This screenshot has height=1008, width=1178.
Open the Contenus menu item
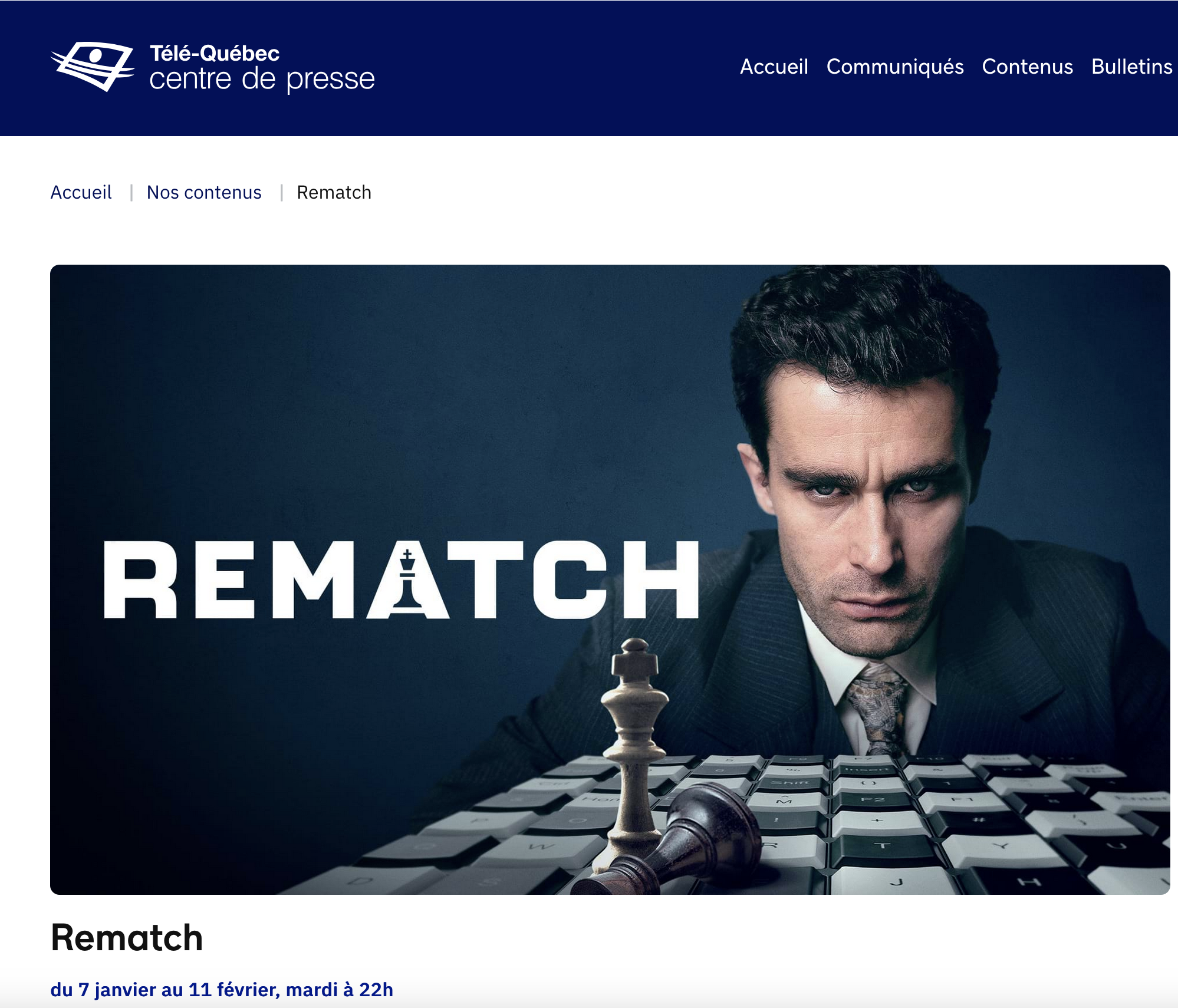1027,67
